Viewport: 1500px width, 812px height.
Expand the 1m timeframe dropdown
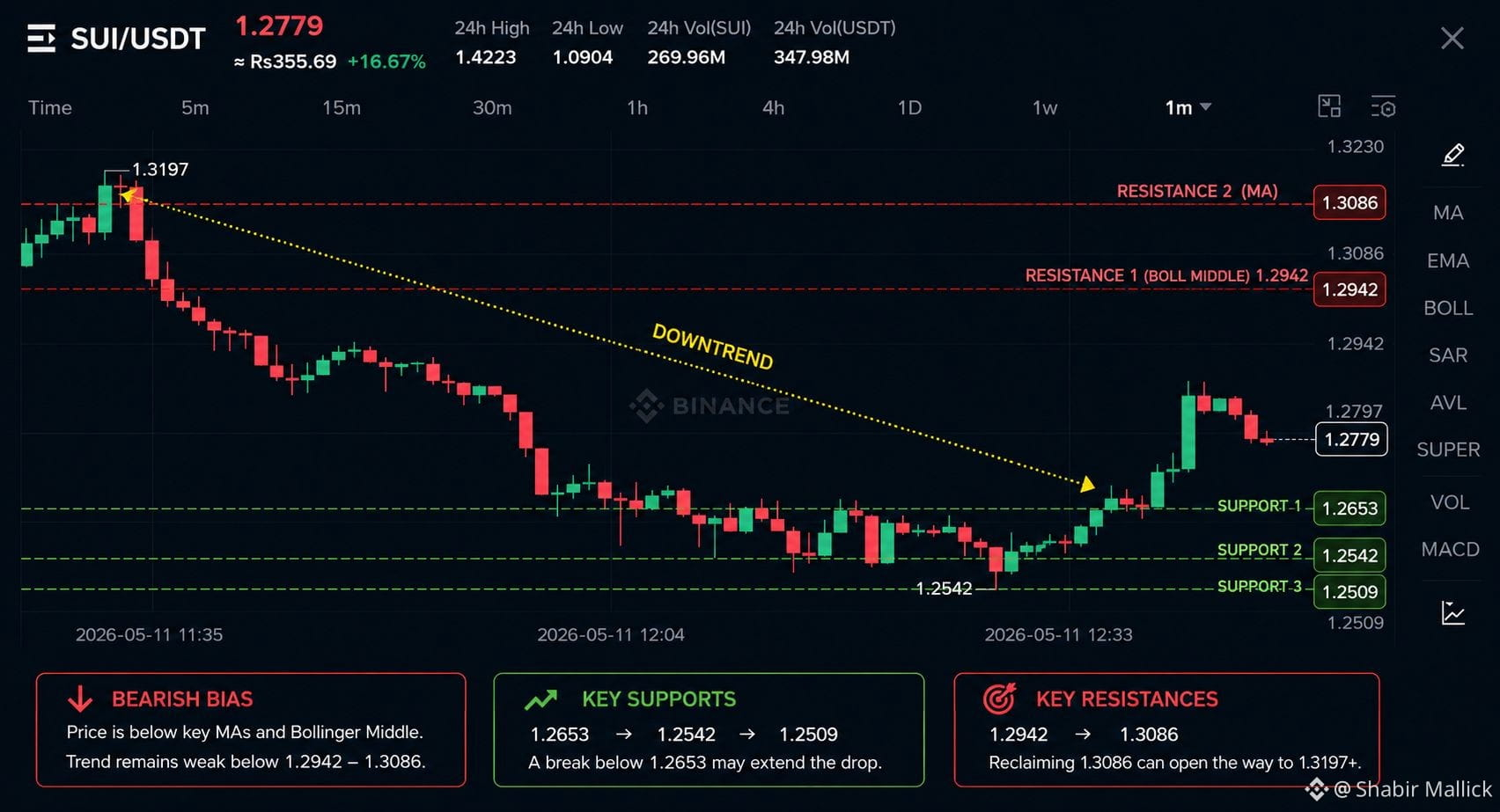1188,107
